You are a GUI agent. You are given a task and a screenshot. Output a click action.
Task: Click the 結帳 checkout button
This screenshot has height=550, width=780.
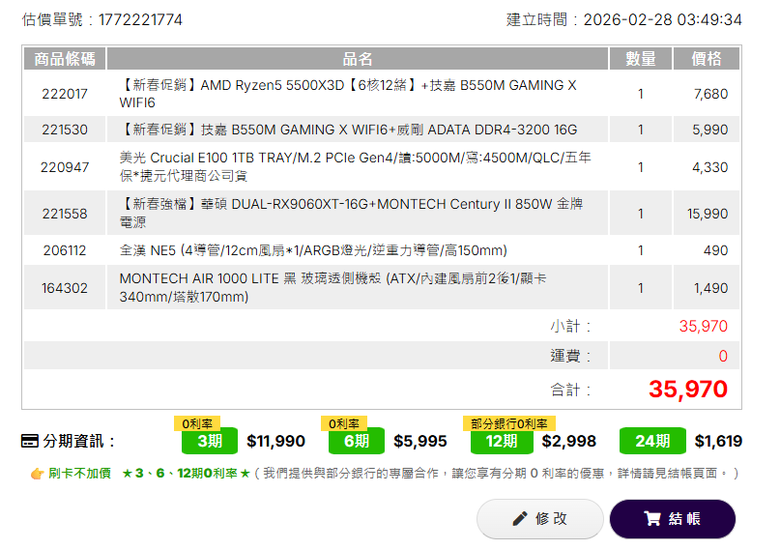pyautogui.click(x=672, y=519)
